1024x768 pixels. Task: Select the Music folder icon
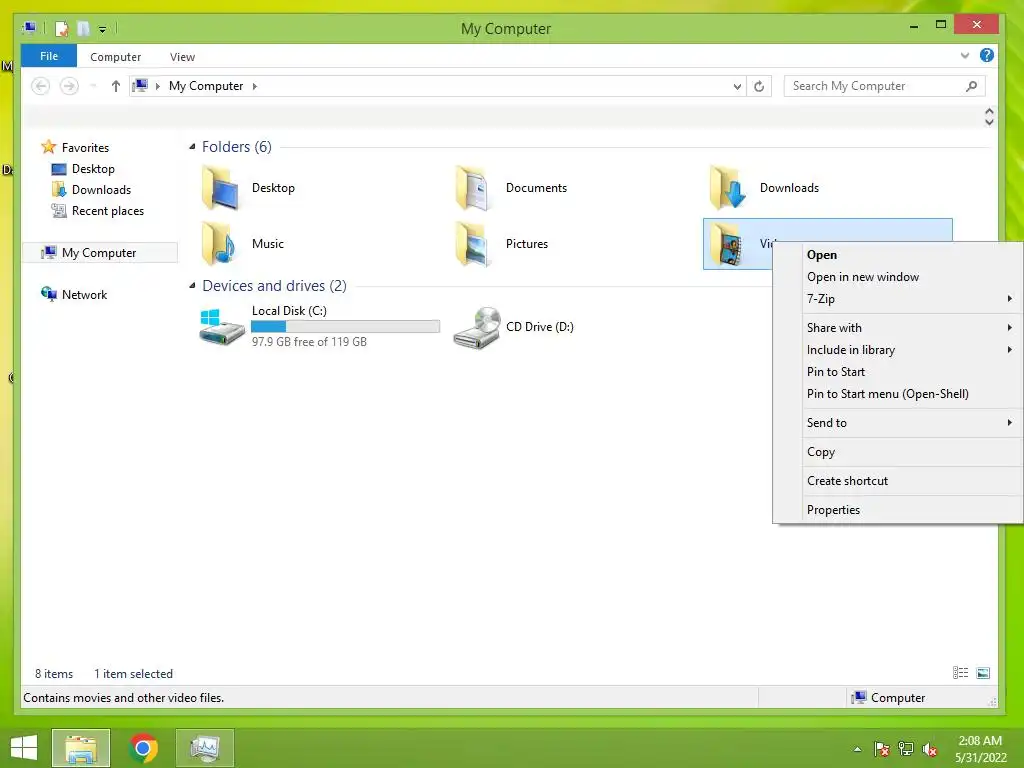coord(220,244)
